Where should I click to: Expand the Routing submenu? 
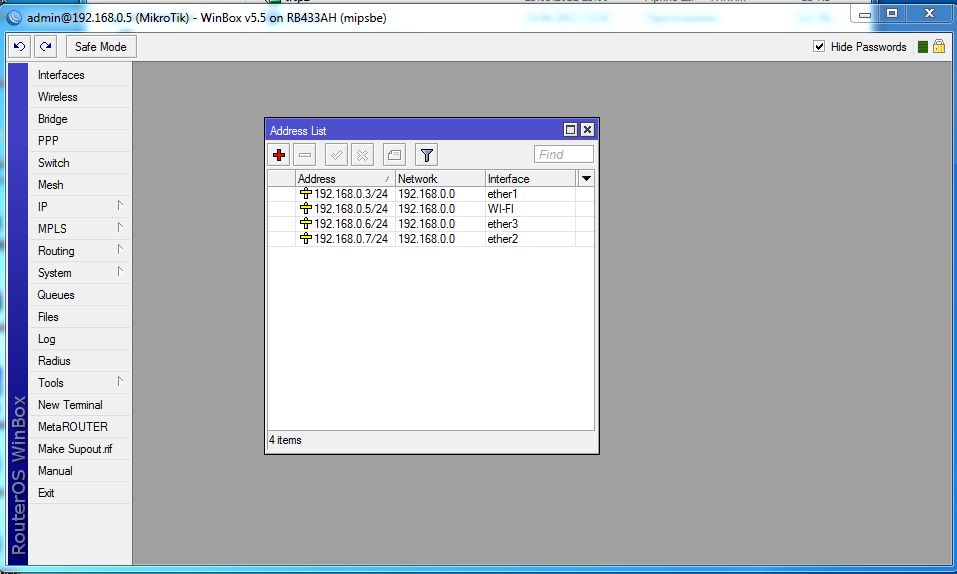click(80, 250)
